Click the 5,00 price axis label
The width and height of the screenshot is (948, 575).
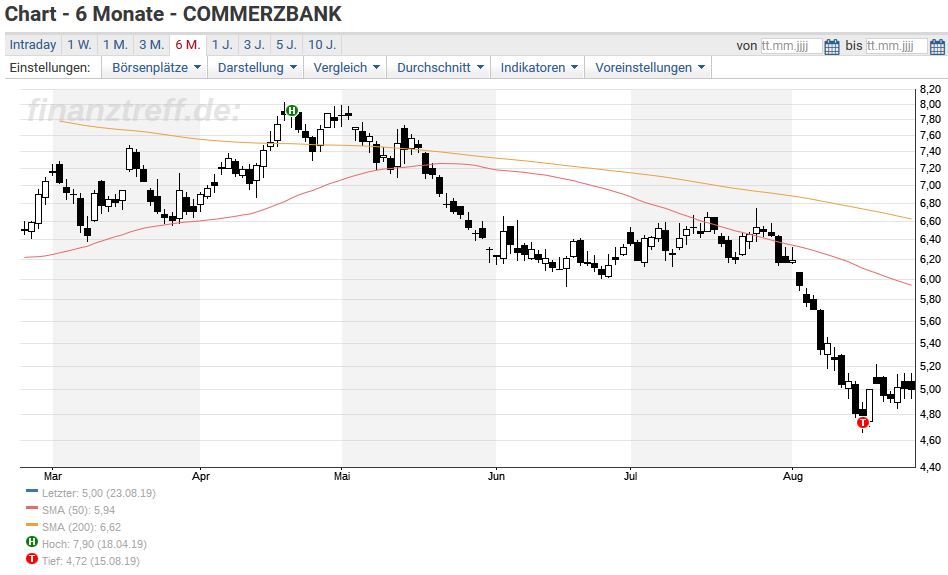click(930, 389)
